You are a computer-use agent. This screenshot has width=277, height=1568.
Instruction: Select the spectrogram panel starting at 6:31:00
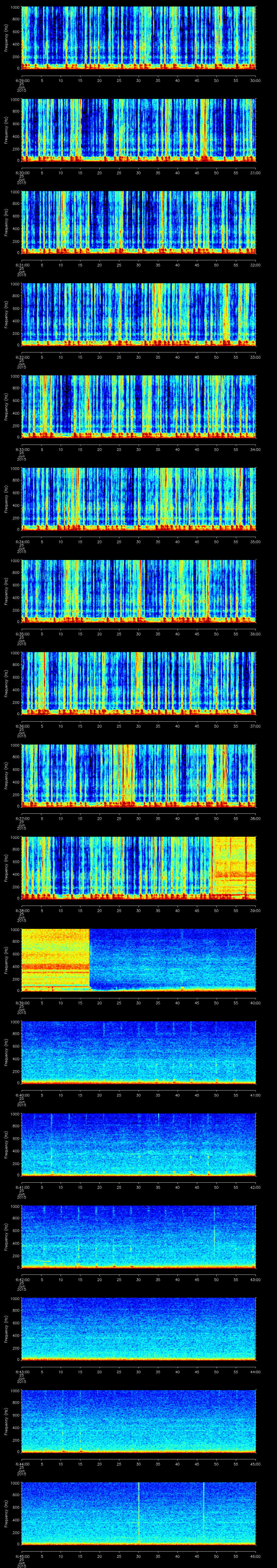pos(139,222)
